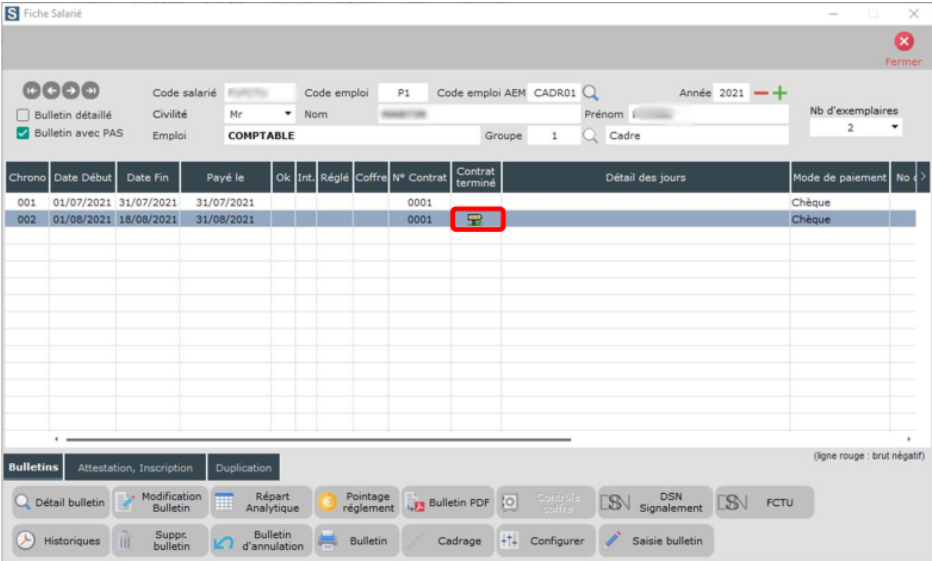Image resolution: width=932 pixels, height=561 pixels.
Task: Click the magnifier next to Groupe field
Action: [x=591, y=136]
